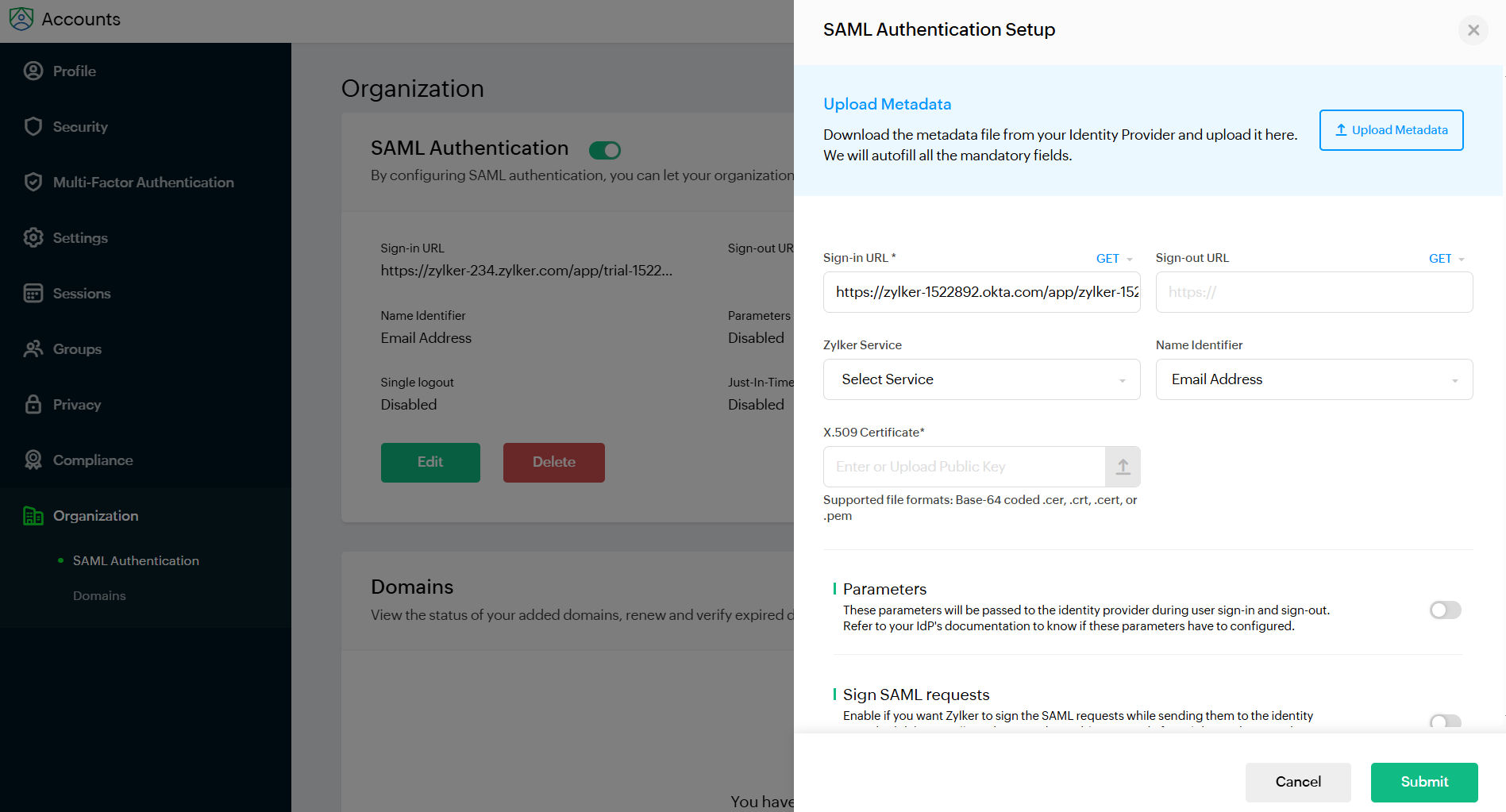Click the Profile icon in sidebar
The width and height of the screenshot is (1506, 812).
33,71
